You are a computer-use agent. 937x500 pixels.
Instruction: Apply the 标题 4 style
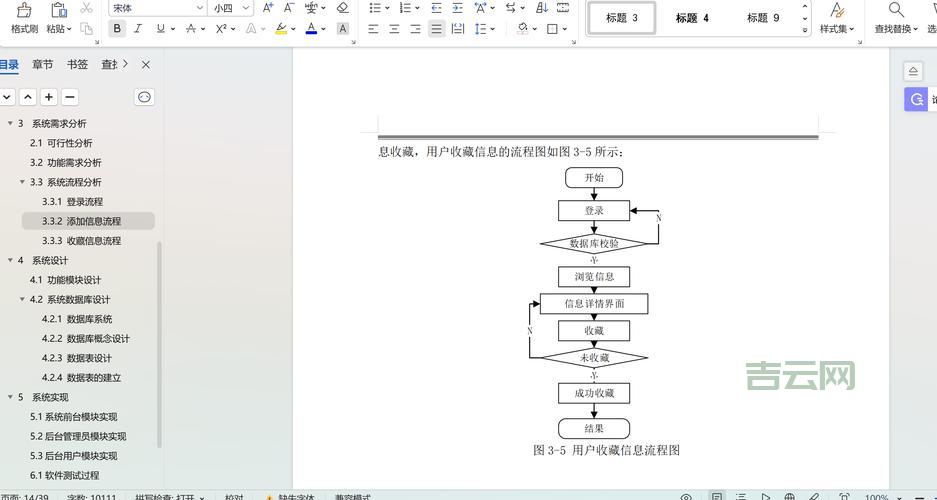click(692, 18)
